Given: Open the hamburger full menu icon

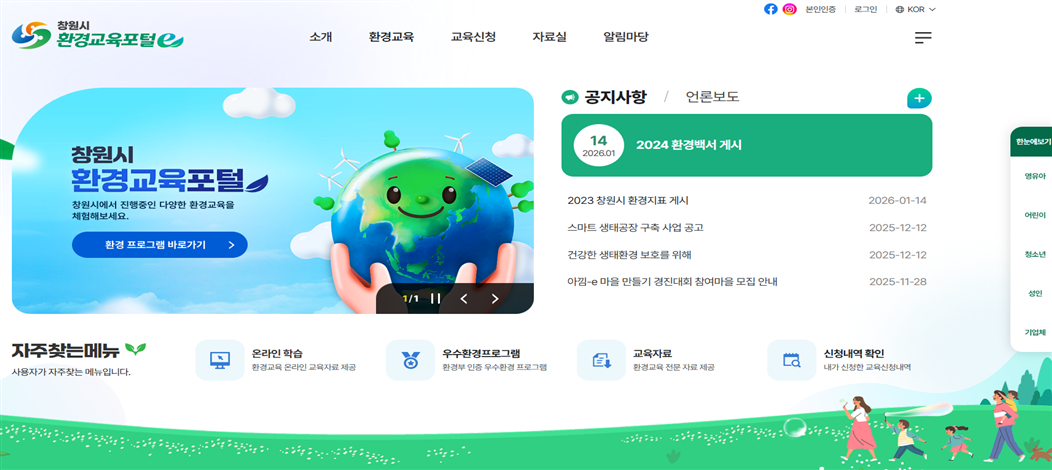Looking at the screenshot, I should click(x=923, y=38).
